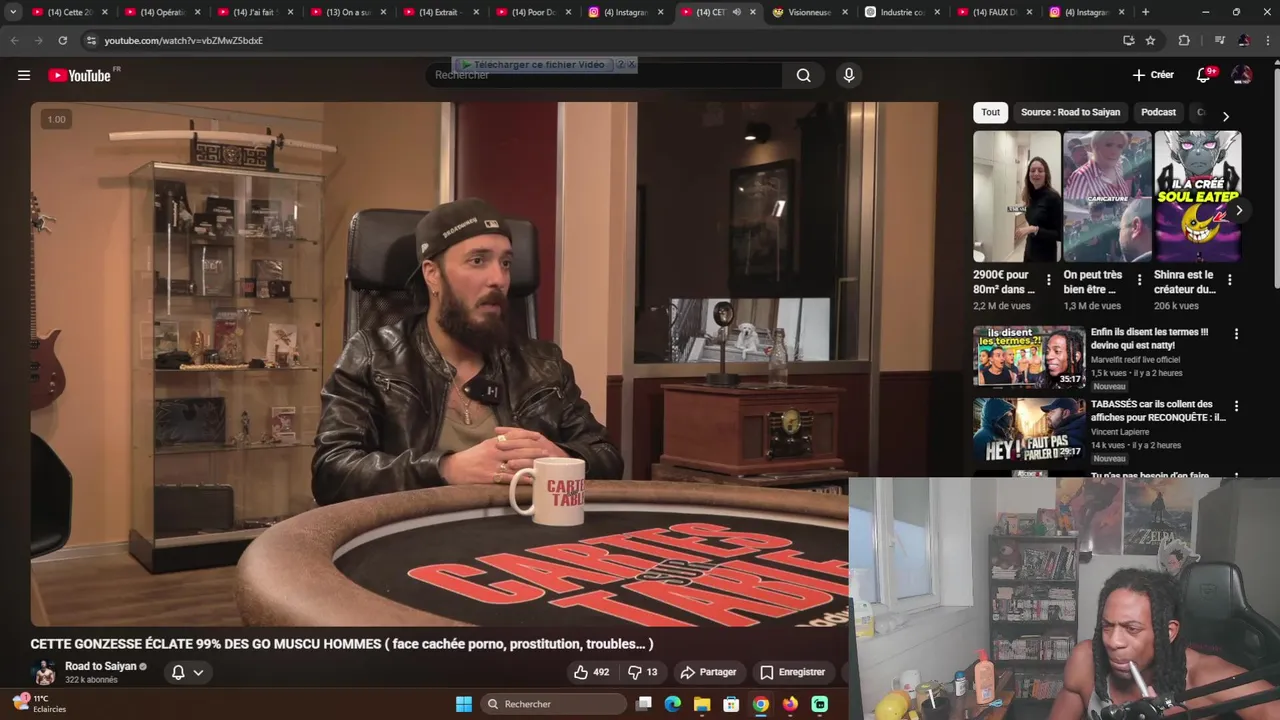Open options for the '2900€ pour 80m²' Short
The image size is (1280, 720).
pyautogui.click(x=1048, y=280)
